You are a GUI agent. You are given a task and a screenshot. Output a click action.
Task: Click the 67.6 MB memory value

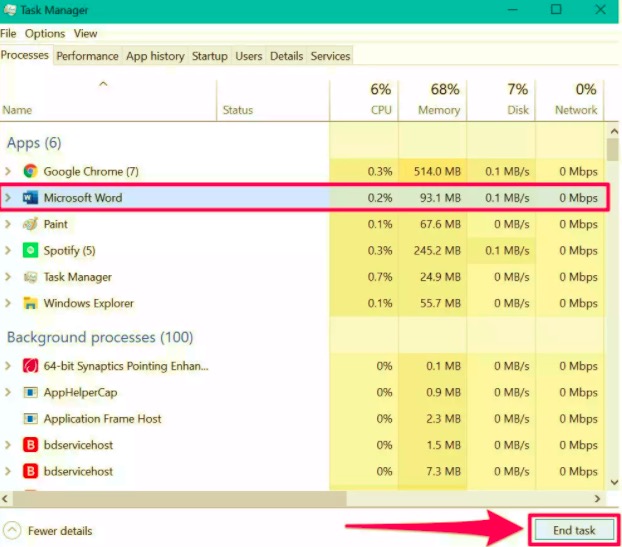coord(440,224)
